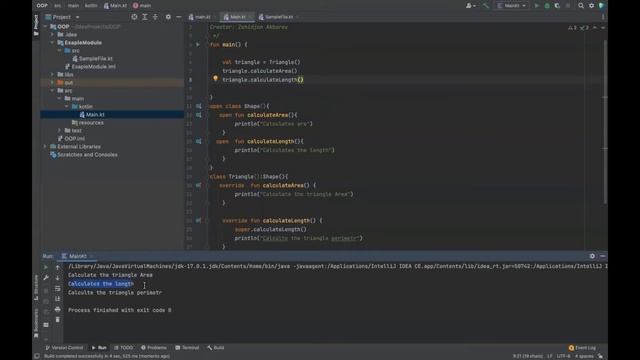The image size is (640, 360).
Task: Click override gutter marker beside Triangle calculateArea
Action: point(199,185)
